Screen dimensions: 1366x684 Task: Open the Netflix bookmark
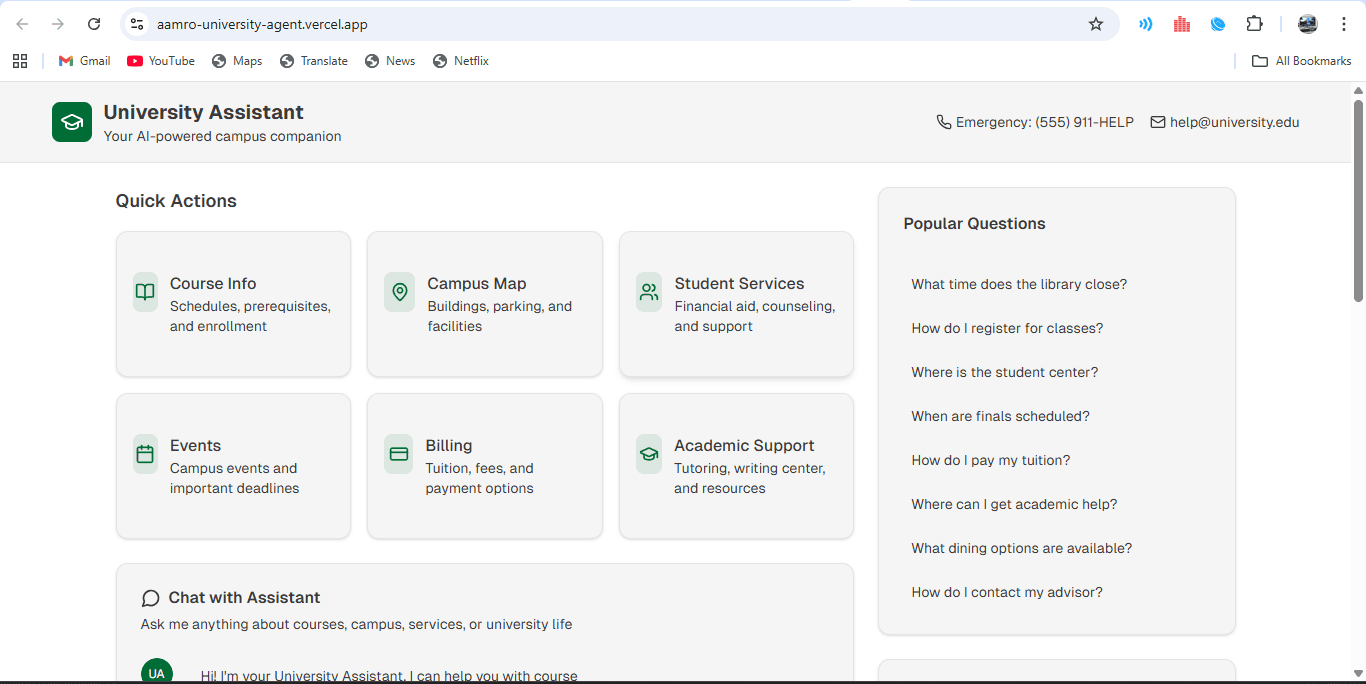pyautogui.click(x=461, y=61)
